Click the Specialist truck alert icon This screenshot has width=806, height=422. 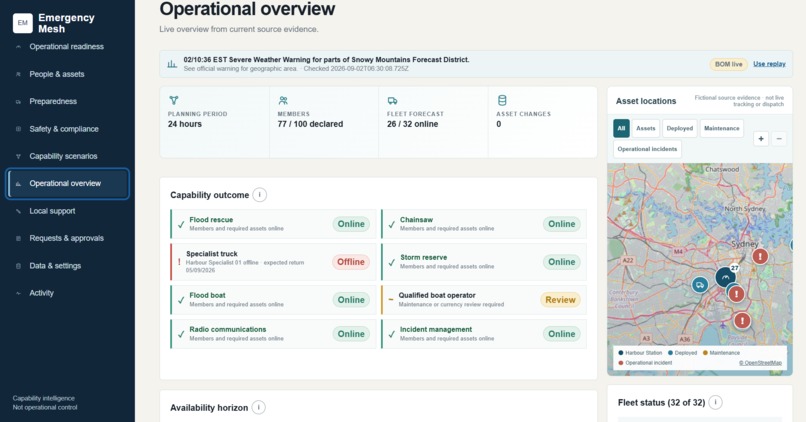click(x=179, y=262)
